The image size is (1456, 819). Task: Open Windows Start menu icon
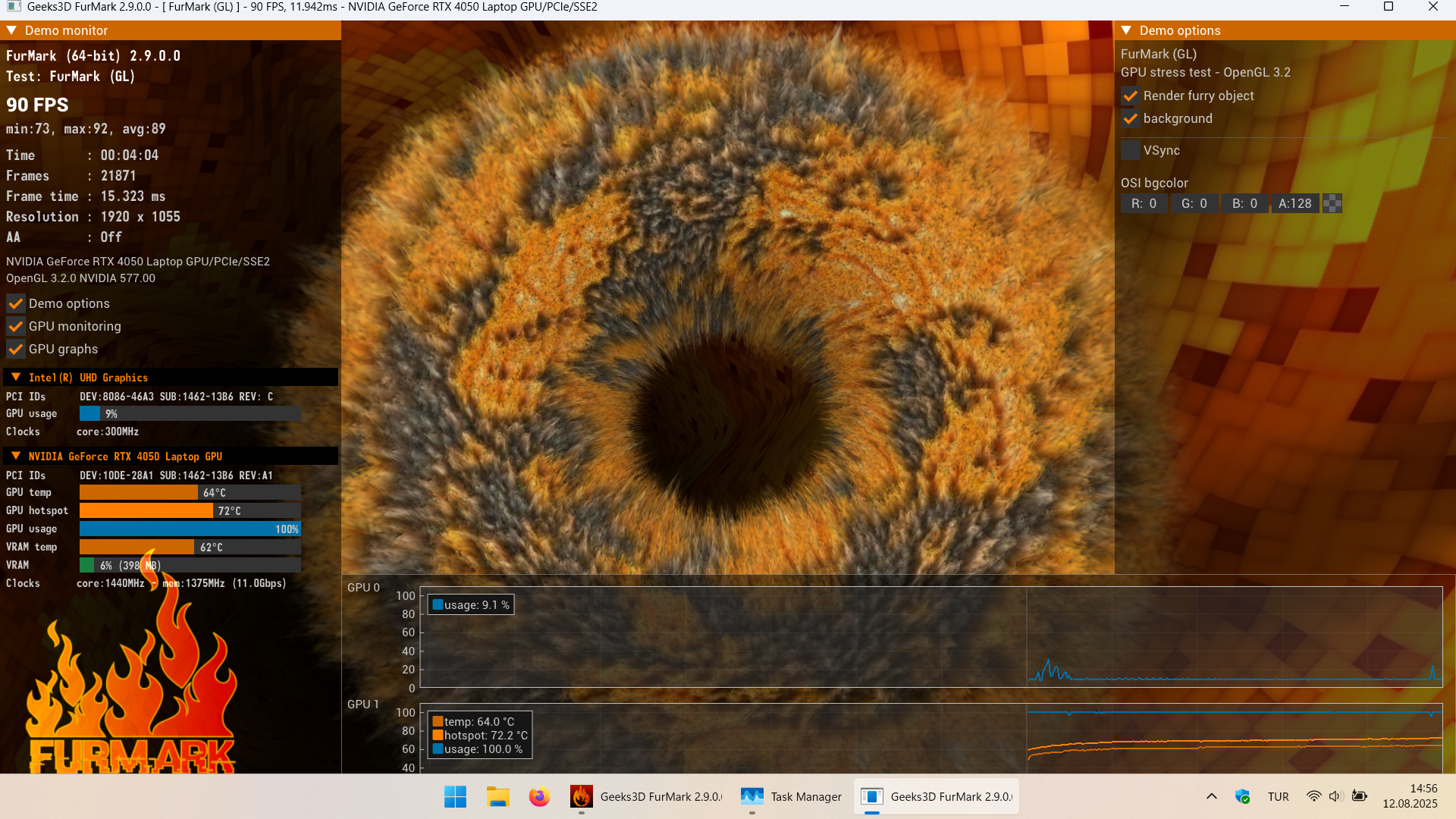(455, 796)
